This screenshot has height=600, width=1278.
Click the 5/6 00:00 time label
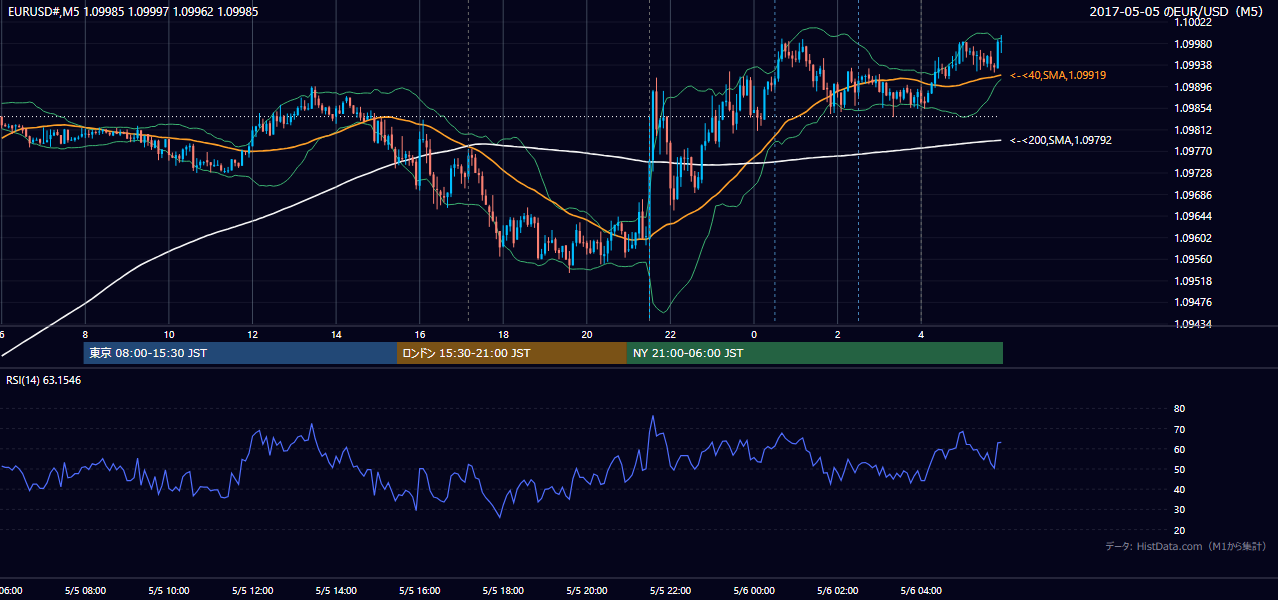tap(753, 591)
